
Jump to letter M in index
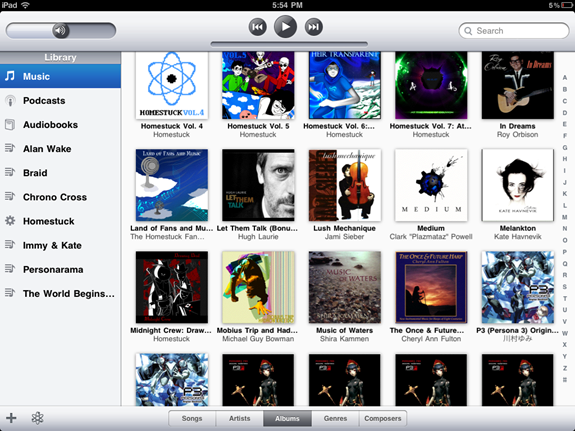click(x=565, y=217)
